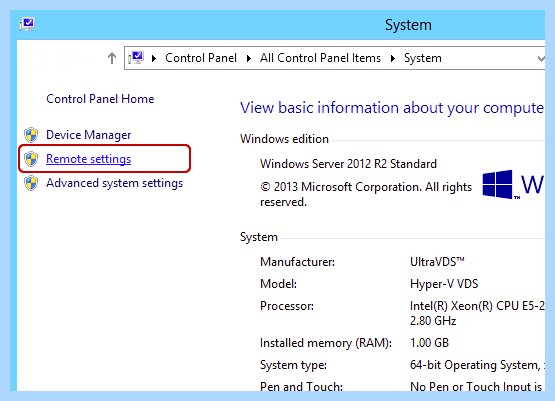Viewport: 555px width, 401px height.
Task: Click the 'Hyper-V VDS' model value
Action: coord(444,284)
